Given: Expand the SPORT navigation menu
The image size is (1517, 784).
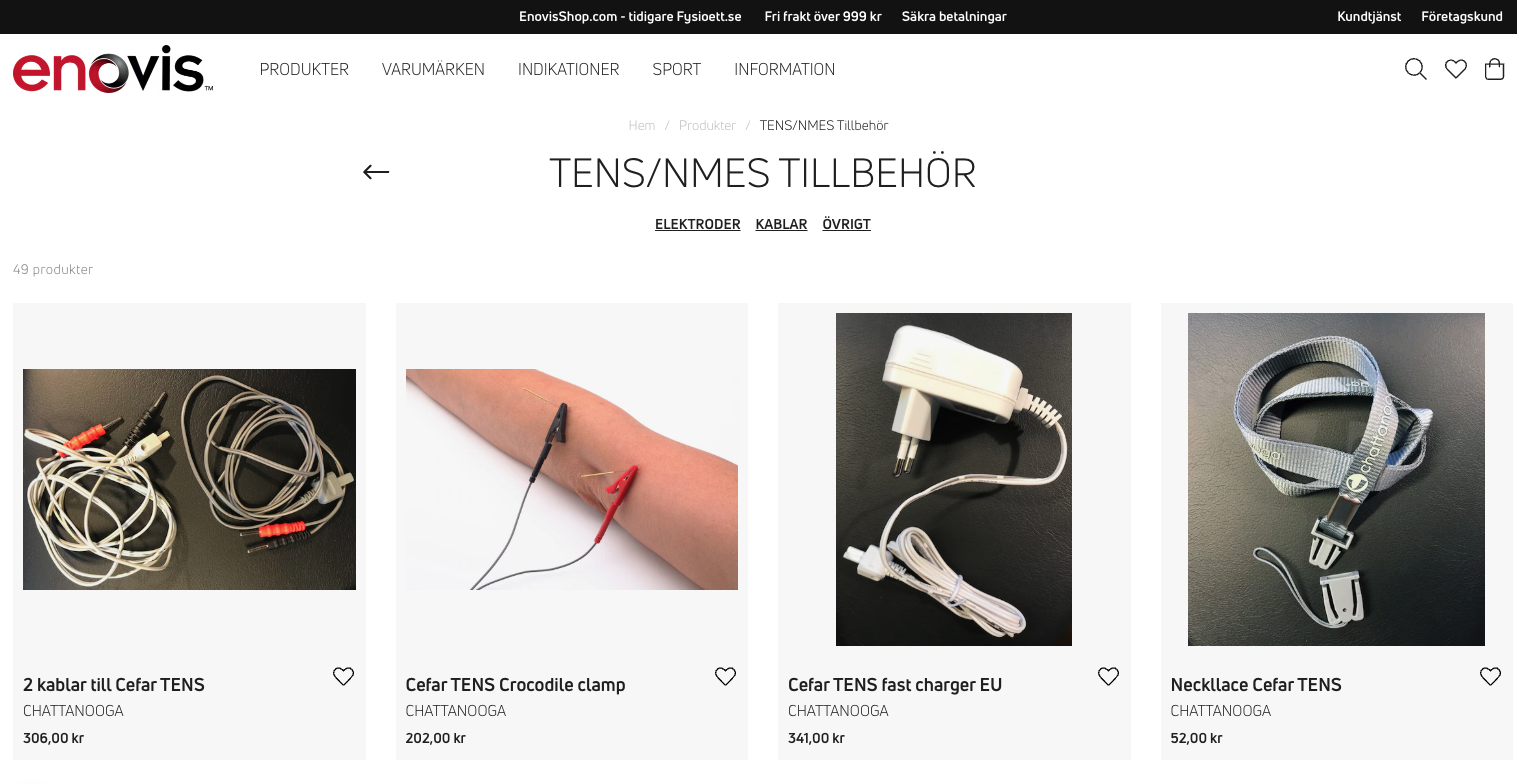Looking at the screenshot, I should click(677, 69).
